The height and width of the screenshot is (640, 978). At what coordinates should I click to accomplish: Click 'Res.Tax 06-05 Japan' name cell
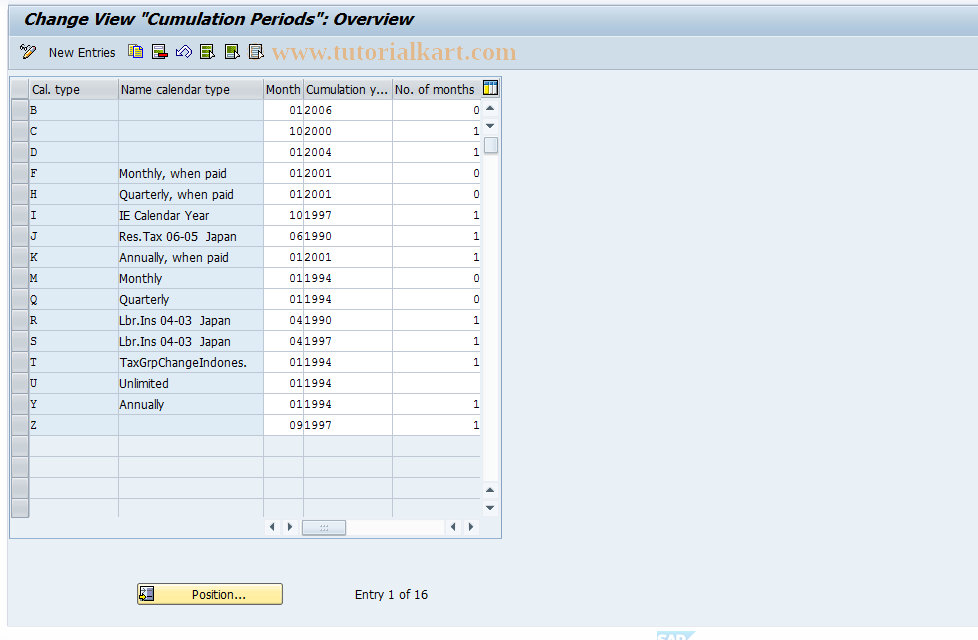pos(191,236)
